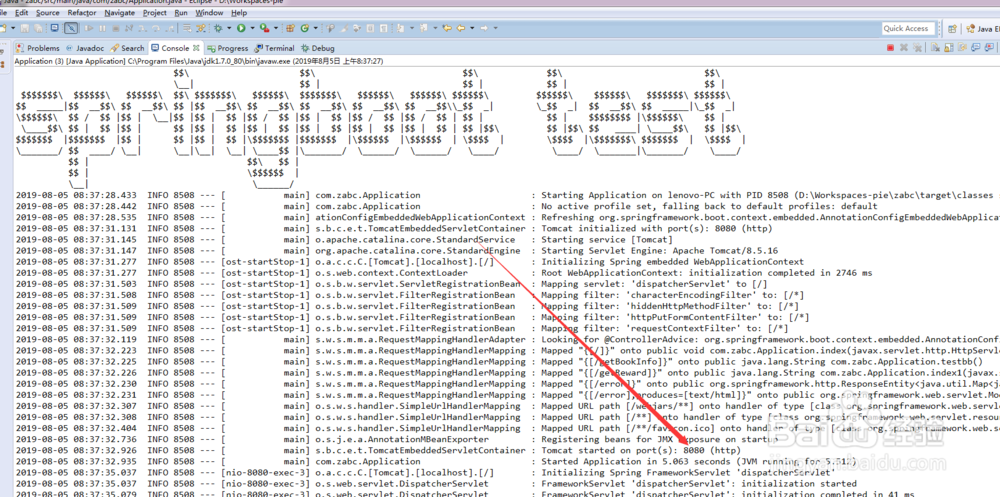Click the Save All icon
This screenshot has width=1000, height=497.
[38, 28]
